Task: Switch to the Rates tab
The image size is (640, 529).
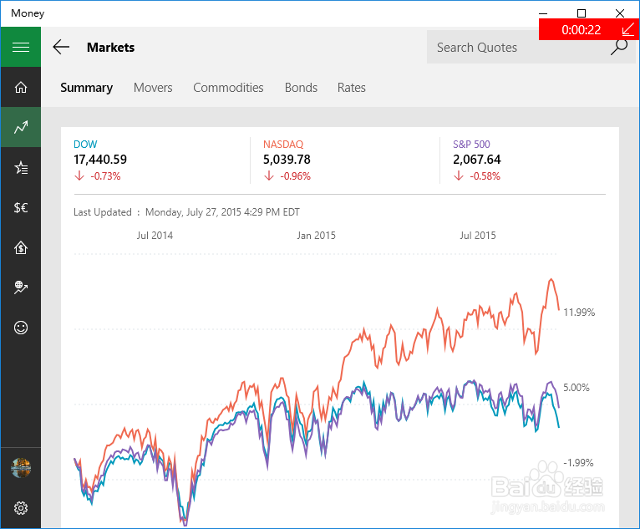Action: pyautogui.click(x=351, y=88)
